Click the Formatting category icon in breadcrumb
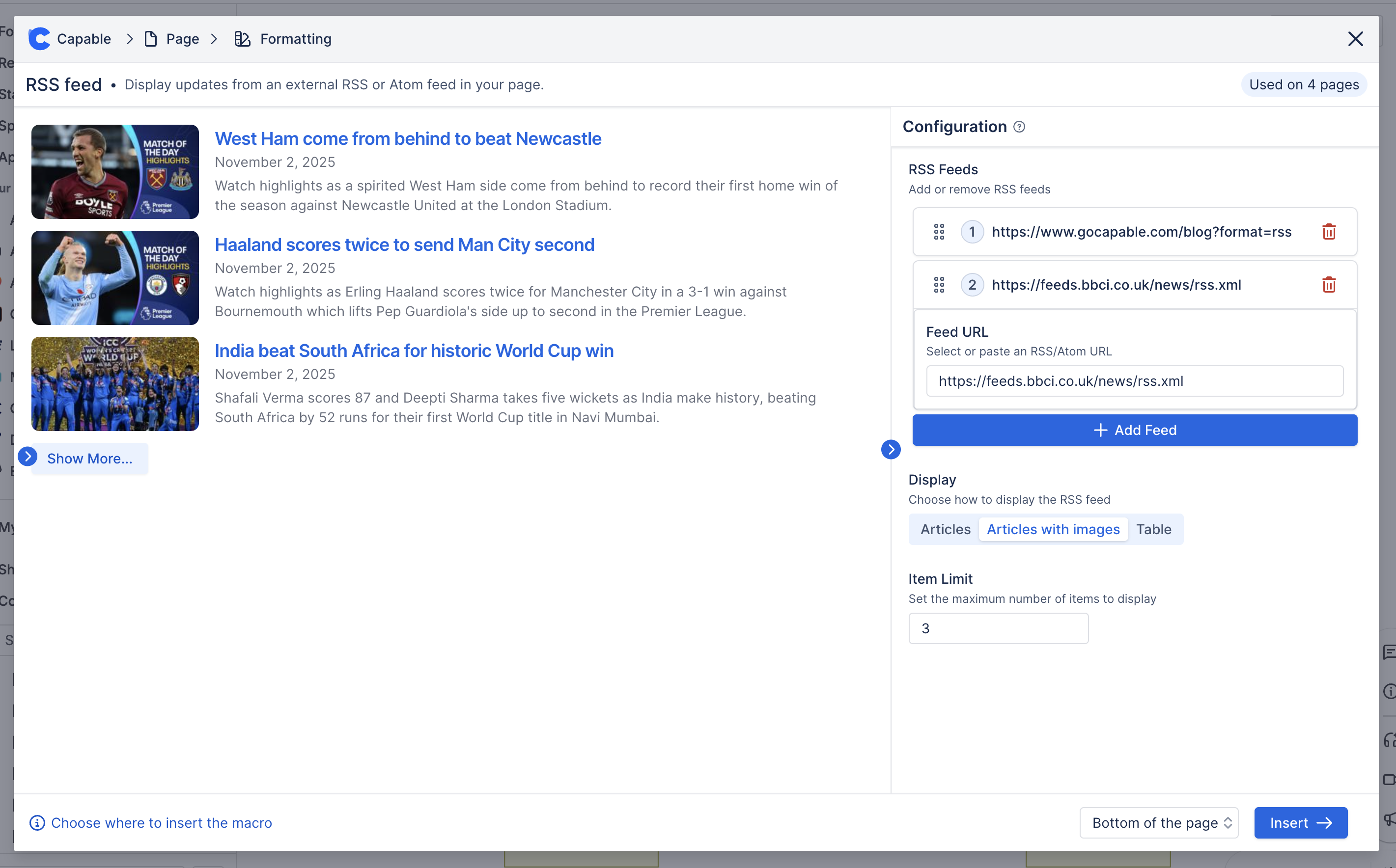Screen dimensions: 1396x868 pyautogui.click(x=242, y=39)
